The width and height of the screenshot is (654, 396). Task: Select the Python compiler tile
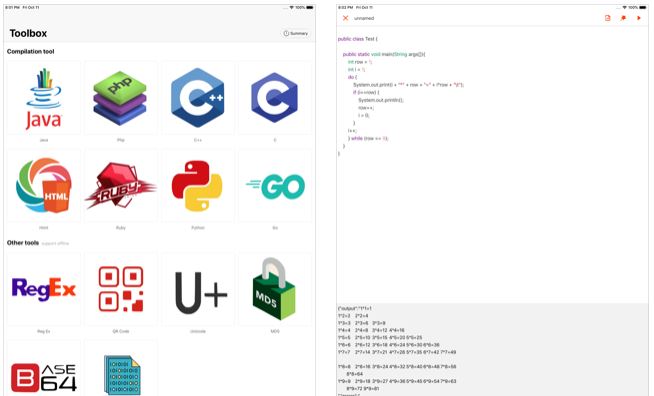(x=198, y=186)
